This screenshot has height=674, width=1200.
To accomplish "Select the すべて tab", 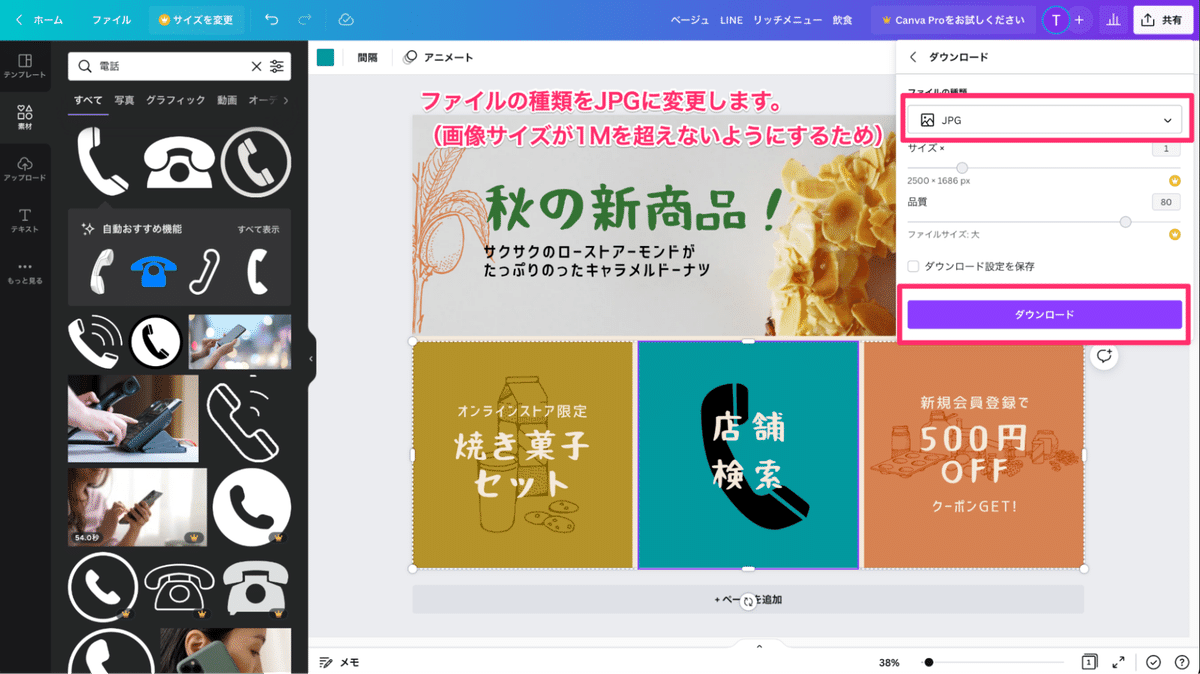I will pos(88,100).
